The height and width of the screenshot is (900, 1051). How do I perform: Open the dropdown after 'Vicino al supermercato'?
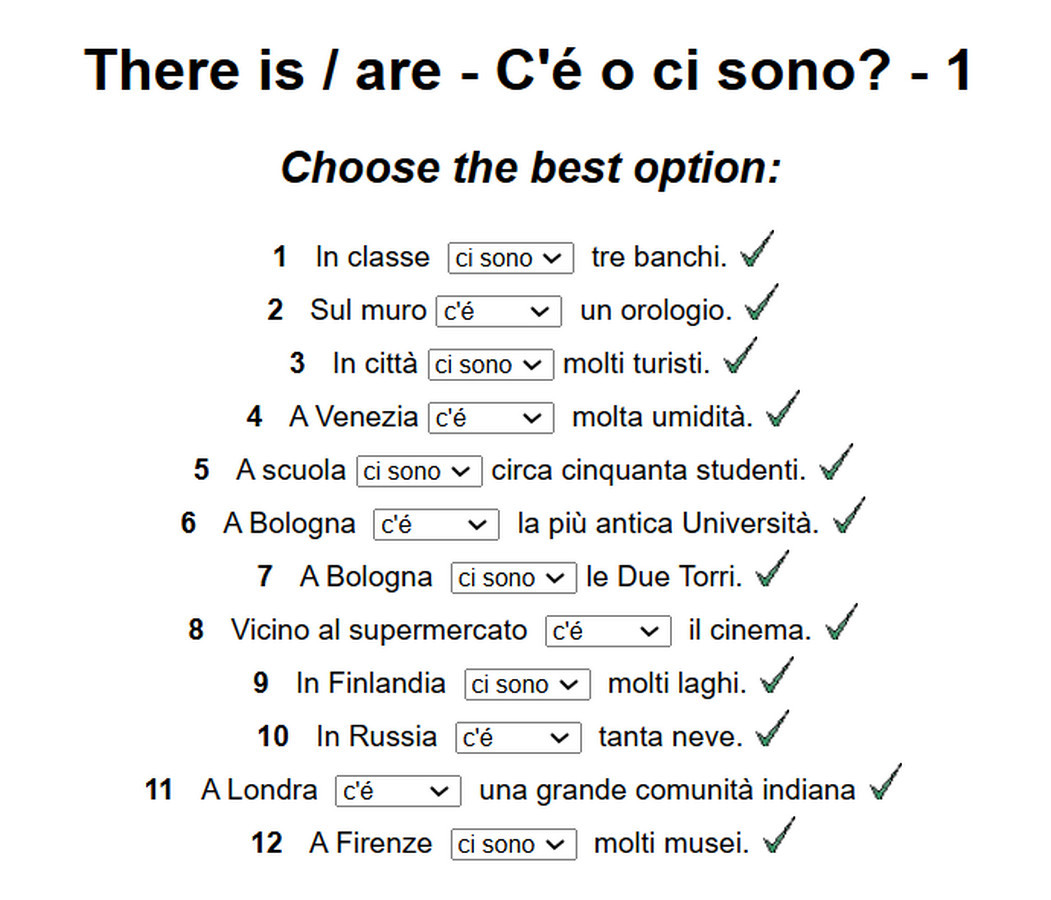pos(607,631)
